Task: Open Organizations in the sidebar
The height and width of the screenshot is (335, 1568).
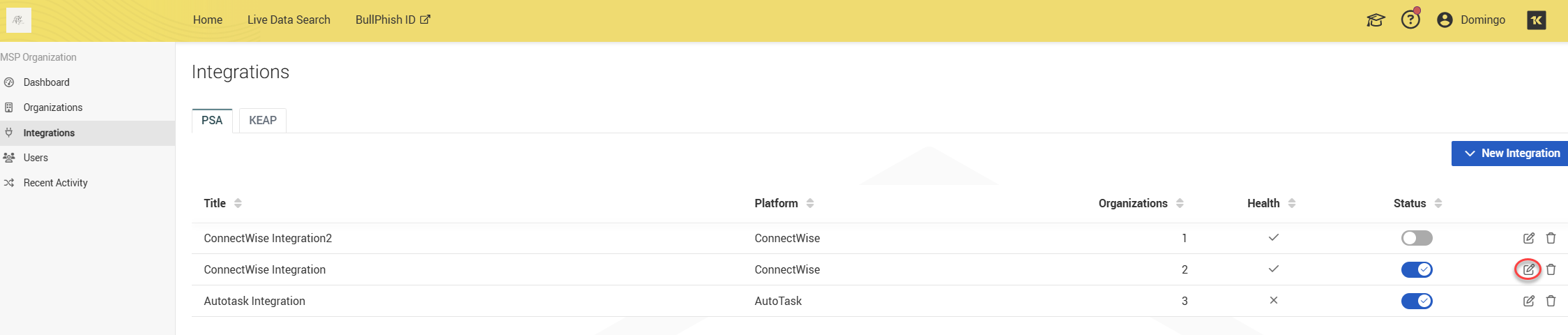Action: click(53, 107)
